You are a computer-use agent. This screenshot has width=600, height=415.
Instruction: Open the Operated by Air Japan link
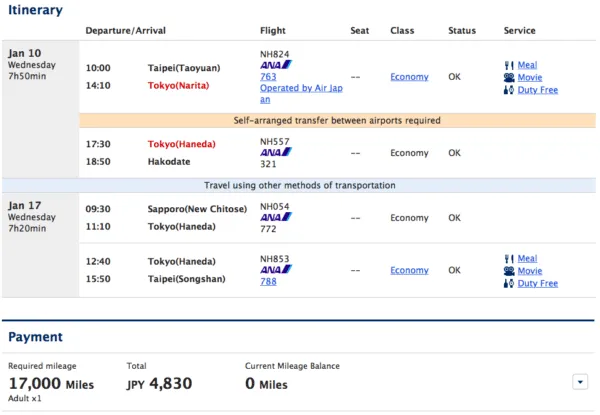click(x=302, y=94)
